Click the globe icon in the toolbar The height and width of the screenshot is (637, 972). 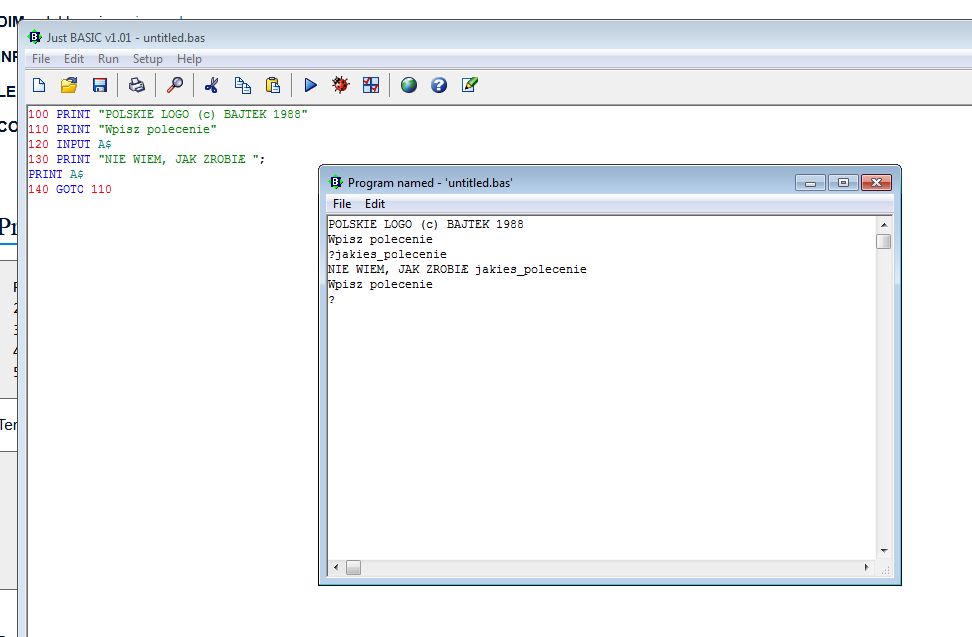(x=408, y=85)
